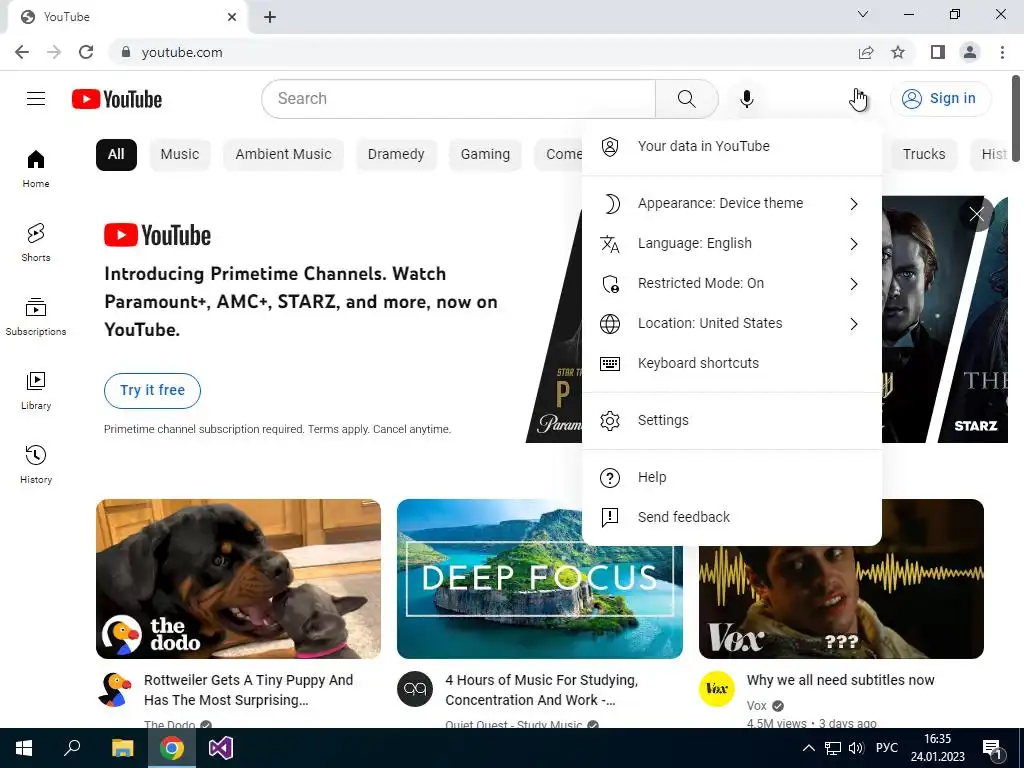Start voice search with microphone icon

click(x=746, y=99)
